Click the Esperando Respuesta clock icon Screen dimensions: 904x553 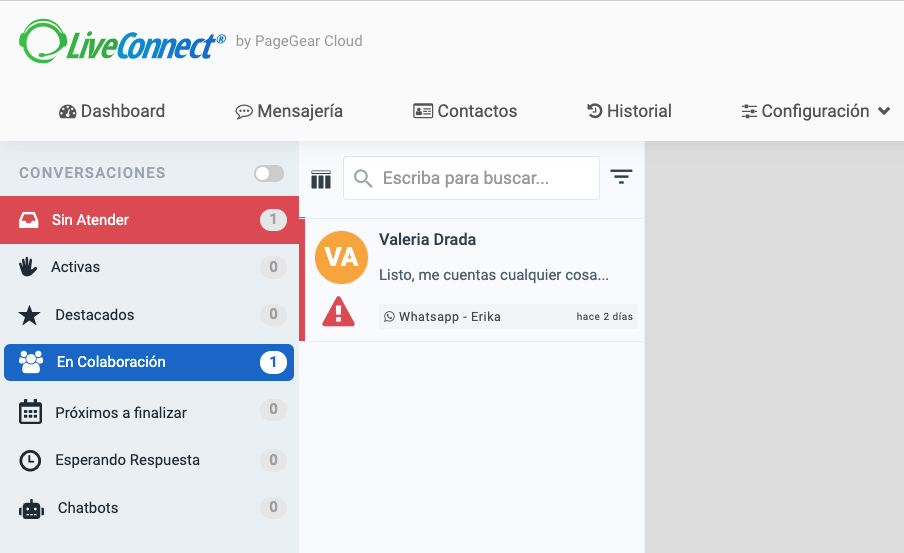click(x=30, y=460)
